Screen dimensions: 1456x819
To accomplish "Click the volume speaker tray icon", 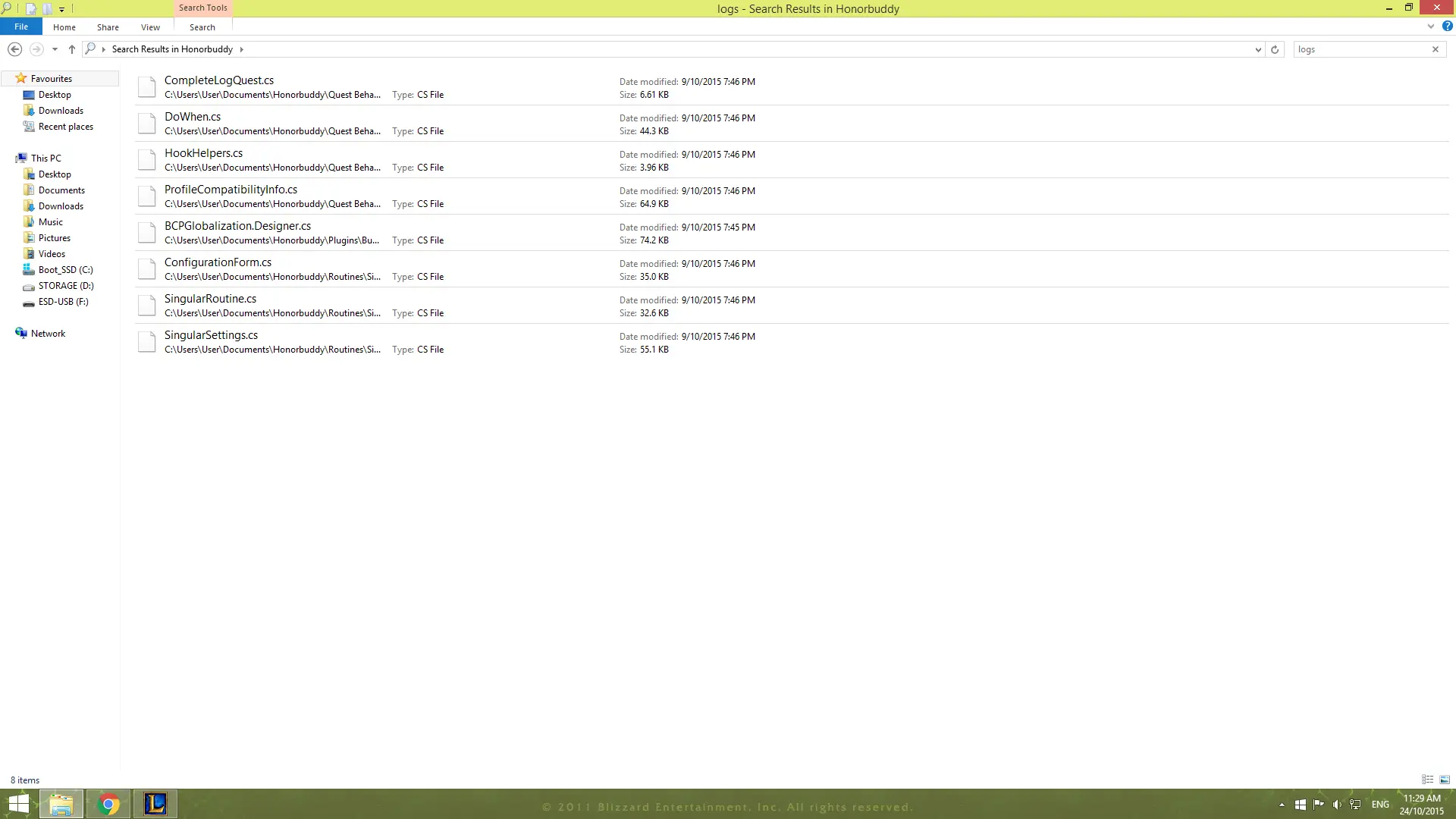I will point(1337,805).
